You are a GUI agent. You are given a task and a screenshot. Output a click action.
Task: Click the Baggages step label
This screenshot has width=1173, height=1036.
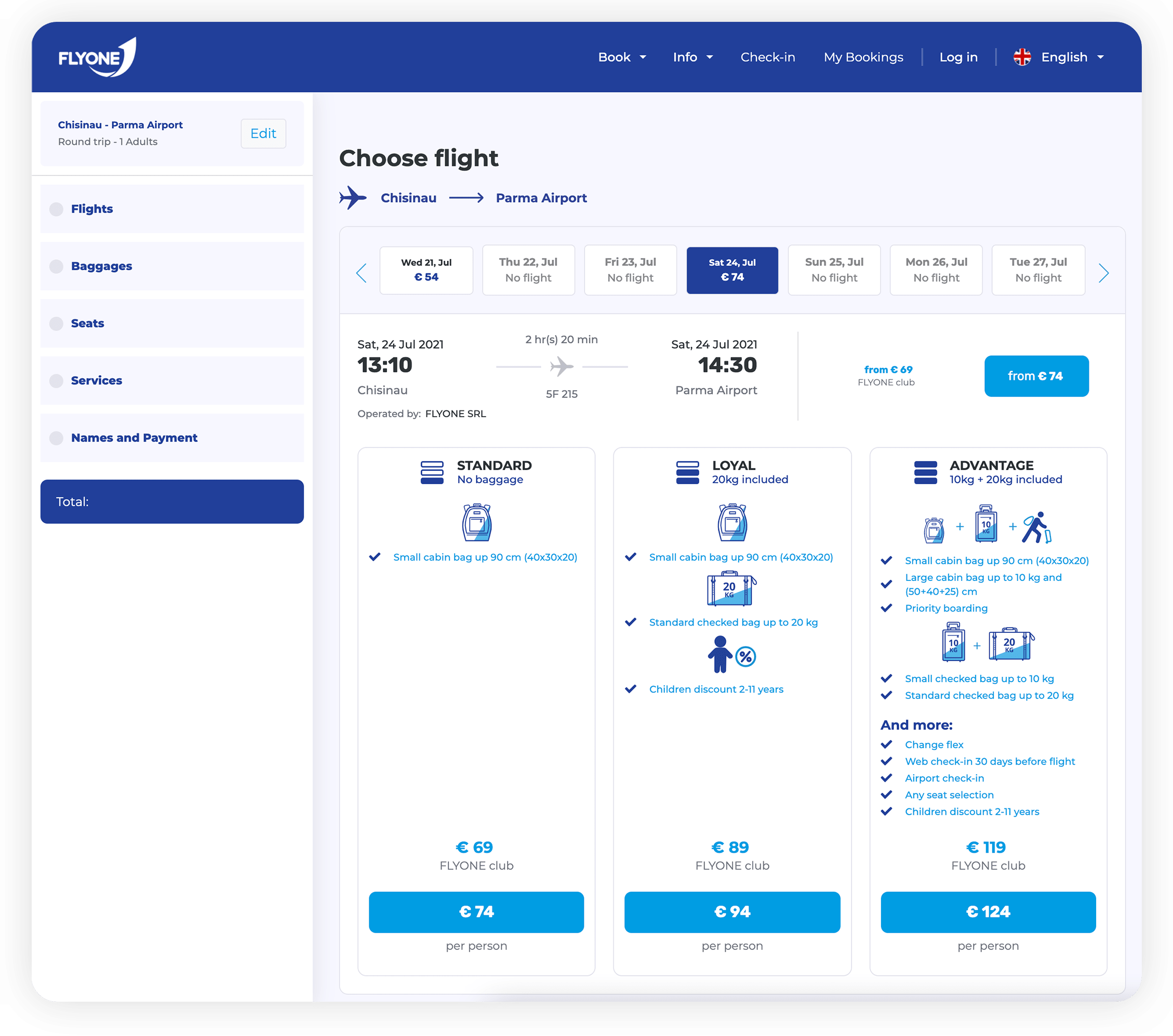(x=101, y=267)
